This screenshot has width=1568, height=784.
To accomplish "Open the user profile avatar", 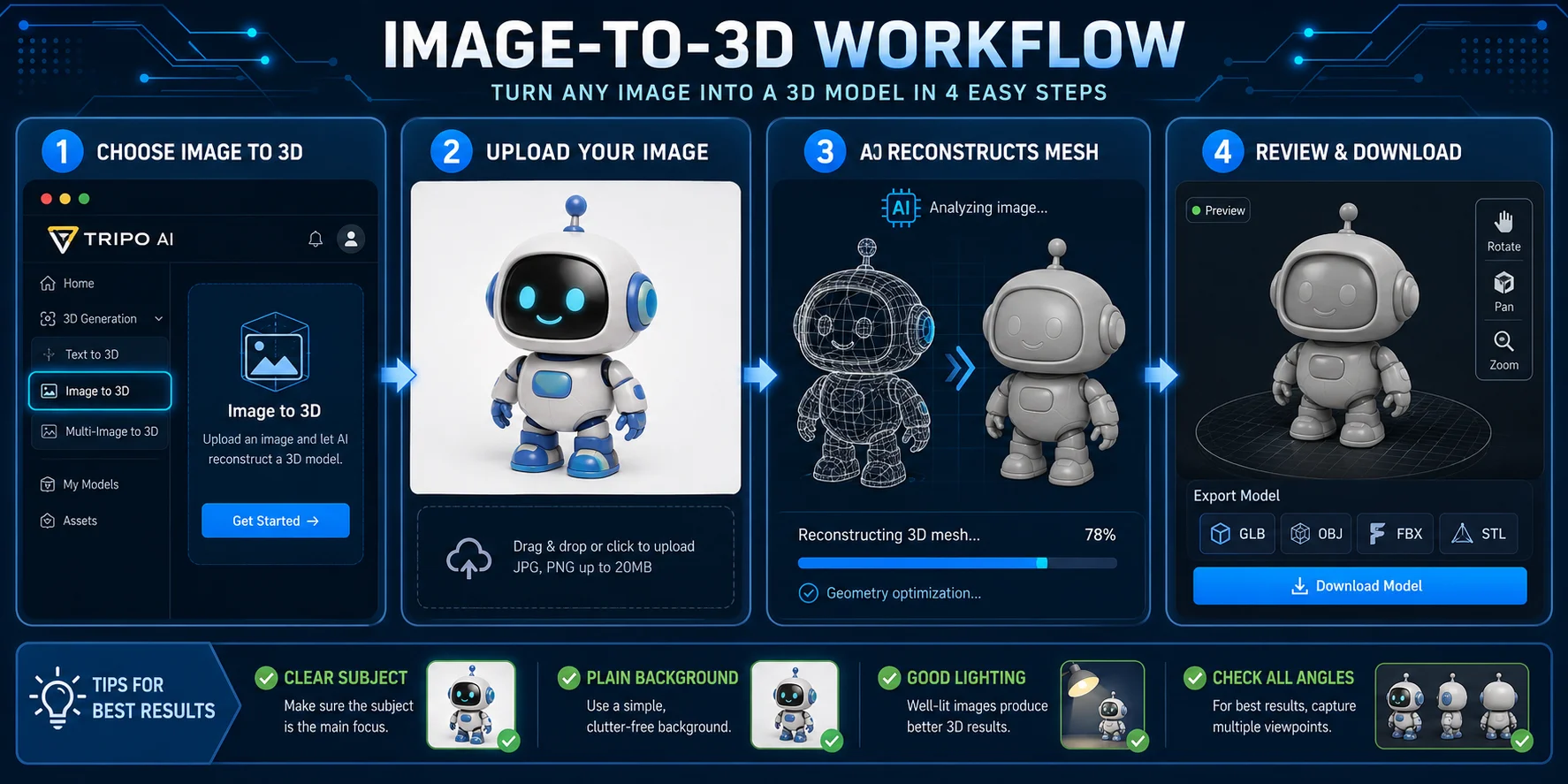I will pos(351,239).
